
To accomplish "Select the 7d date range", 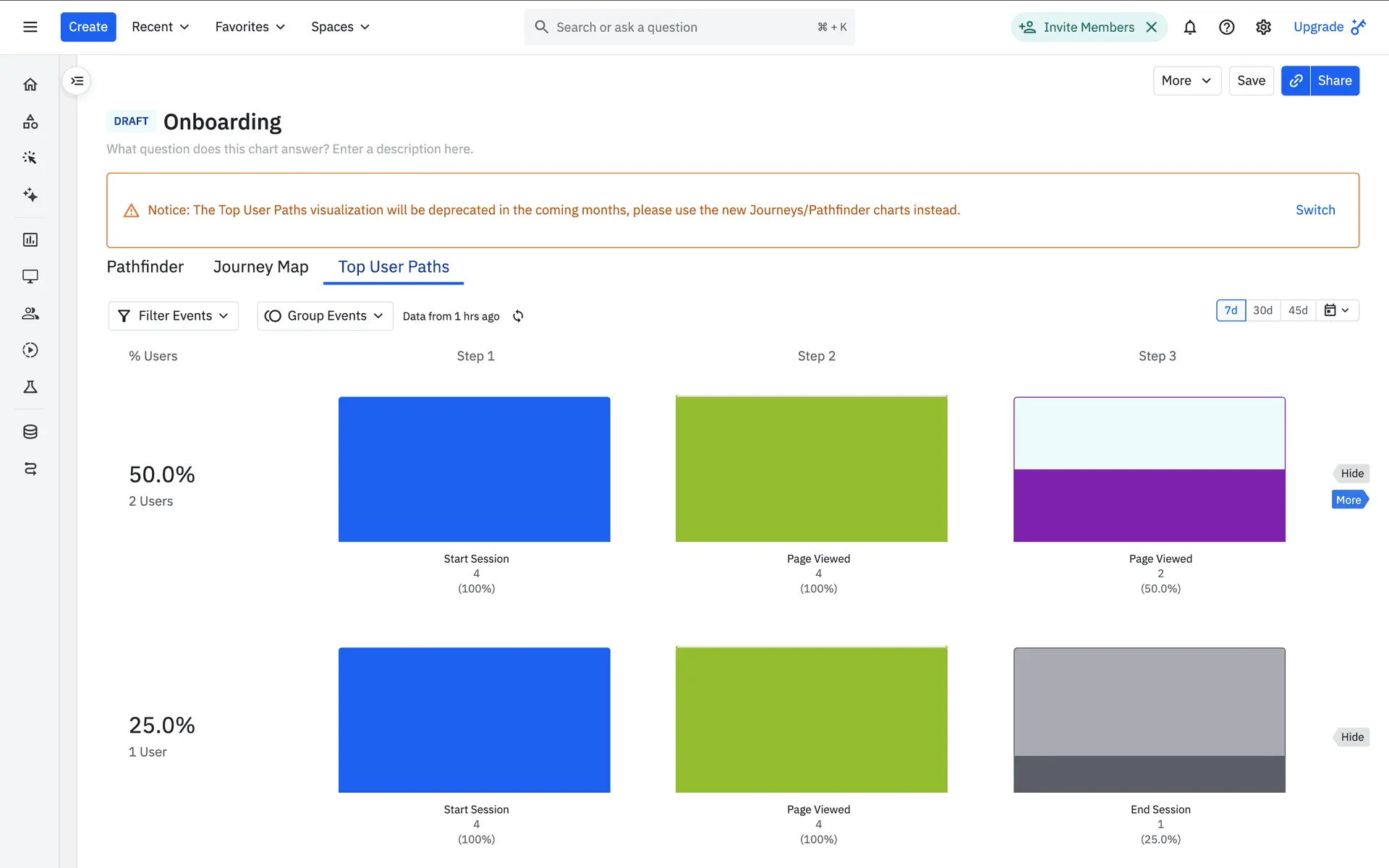I will [1231, 310].
